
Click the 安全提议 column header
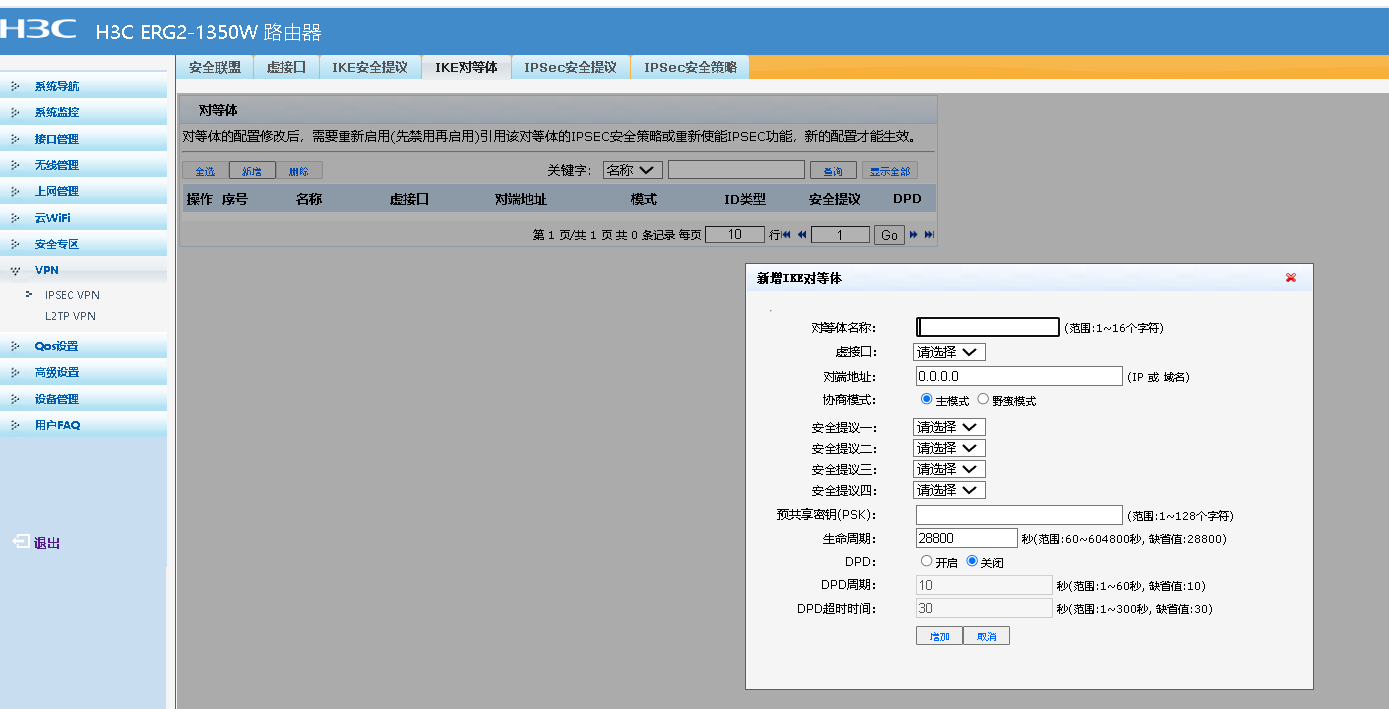pyautogui.click(x=835, y=199)
